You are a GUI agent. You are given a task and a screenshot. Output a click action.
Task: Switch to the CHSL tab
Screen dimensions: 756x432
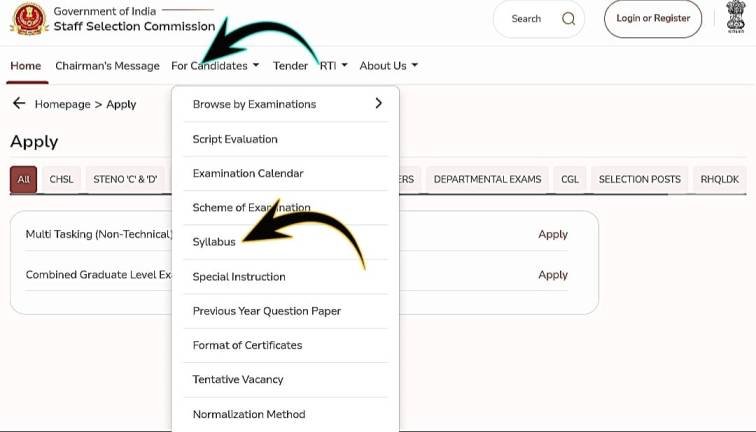[x=61, y=179]
